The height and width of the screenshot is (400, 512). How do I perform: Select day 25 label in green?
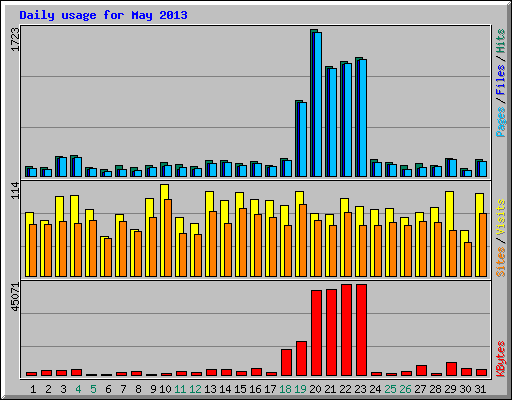click(x=390, y=389)
